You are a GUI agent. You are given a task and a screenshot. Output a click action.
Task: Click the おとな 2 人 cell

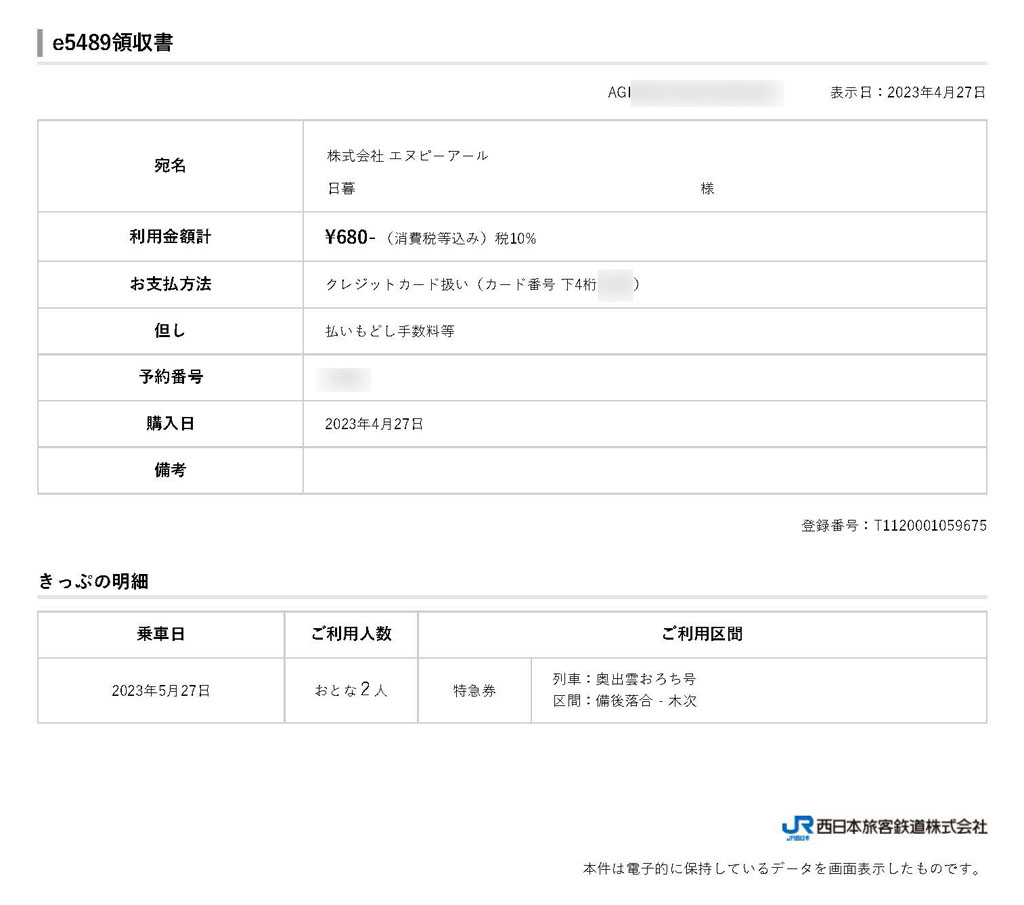(x=351, y=690)
